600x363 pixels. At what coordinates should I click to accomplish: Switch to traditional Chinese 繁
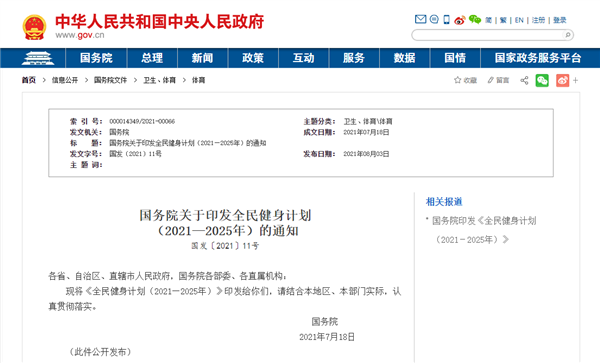tap(503, 20)
